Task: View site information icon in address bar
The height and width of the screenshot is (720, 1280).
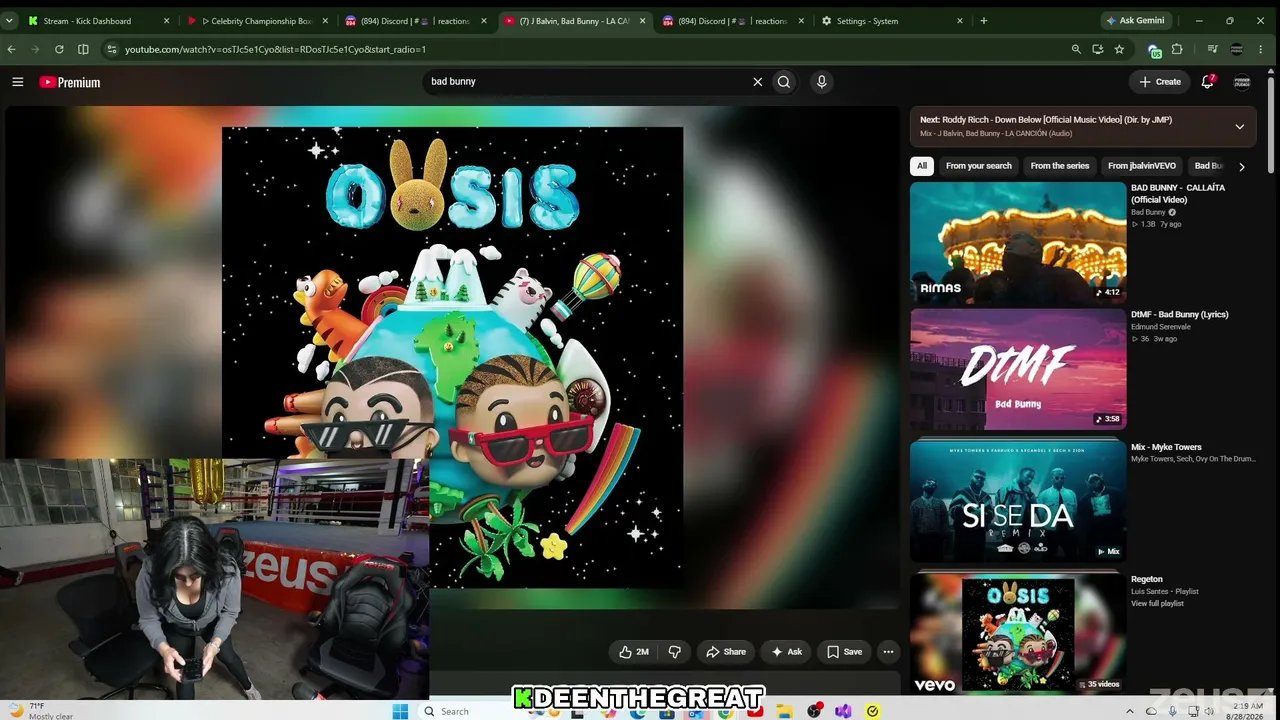Action: (x=111, y=49)
